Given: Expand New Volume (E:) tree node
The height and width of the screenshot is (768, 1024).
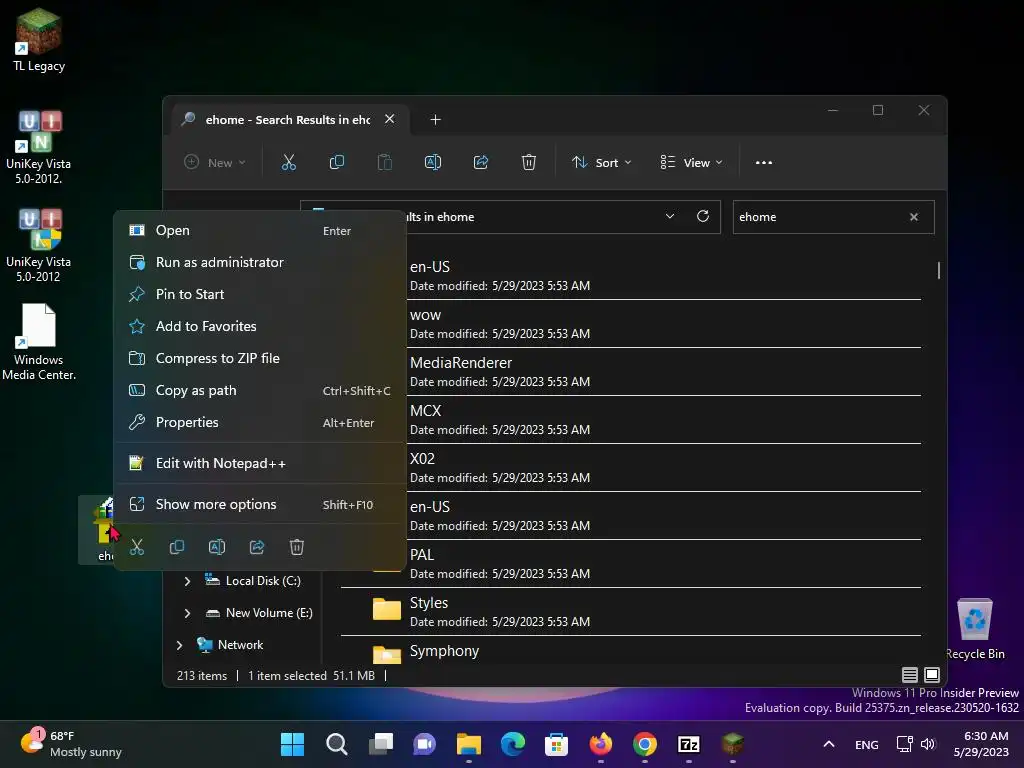Looking at the screenshot, I should point(187,613).
